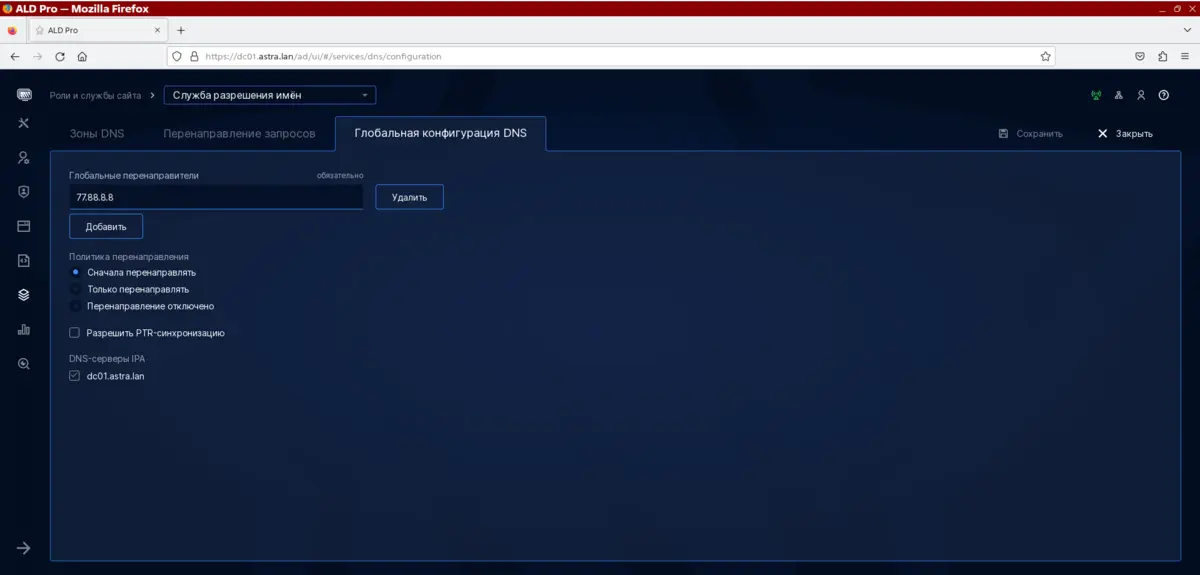Click the 'Добавить' button
The image size is (1200, 575).
pos(106,227)
